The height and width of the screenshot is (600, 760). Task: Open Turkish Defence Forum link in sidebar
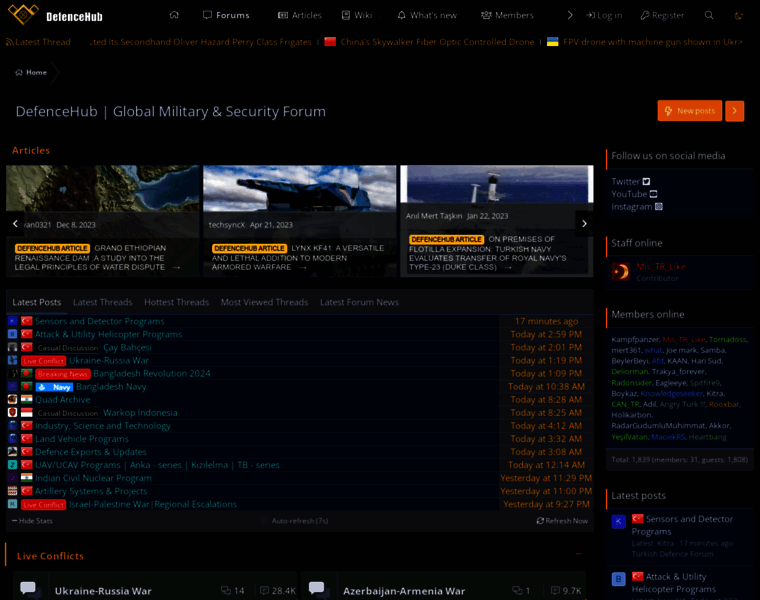tap(672, 554)
